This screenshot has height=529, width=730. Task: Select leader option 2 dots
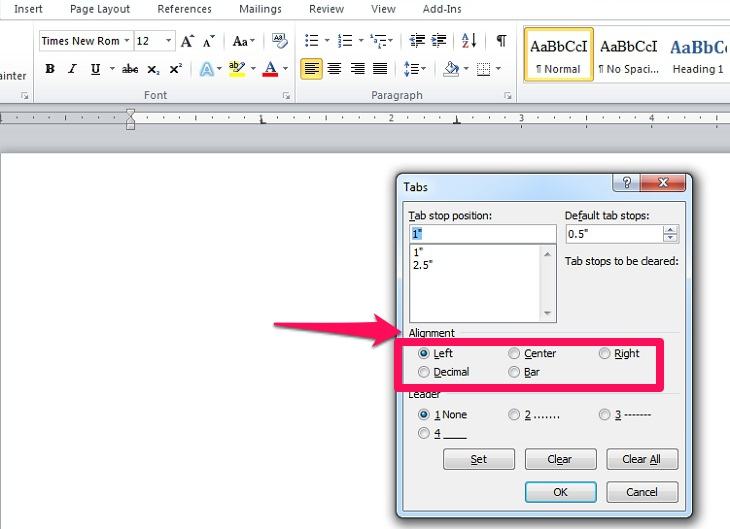tap(514, 414)
